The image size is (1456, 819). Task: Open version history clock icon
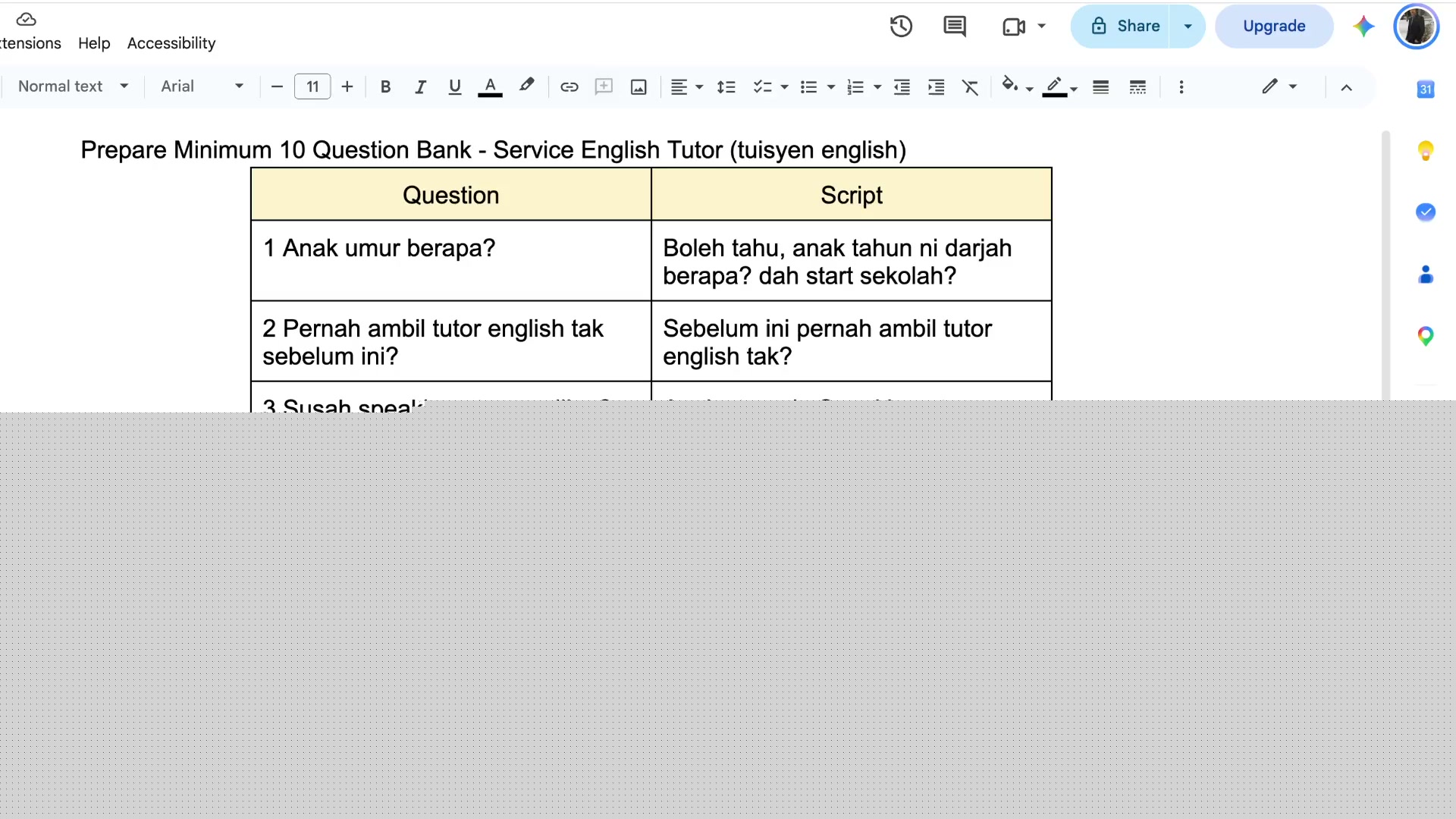pyautogui.click(x=901, y=27)
